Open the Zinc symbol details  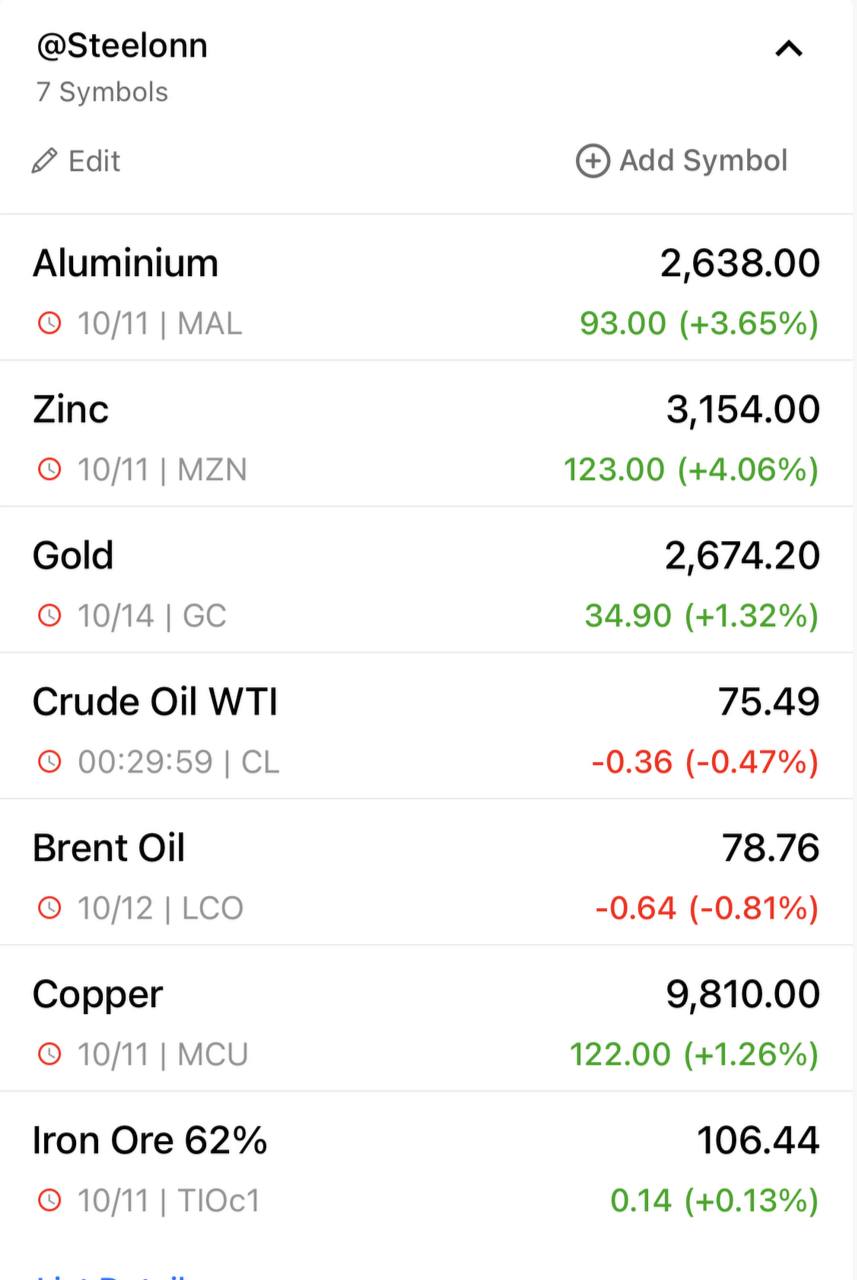point(428,434)
